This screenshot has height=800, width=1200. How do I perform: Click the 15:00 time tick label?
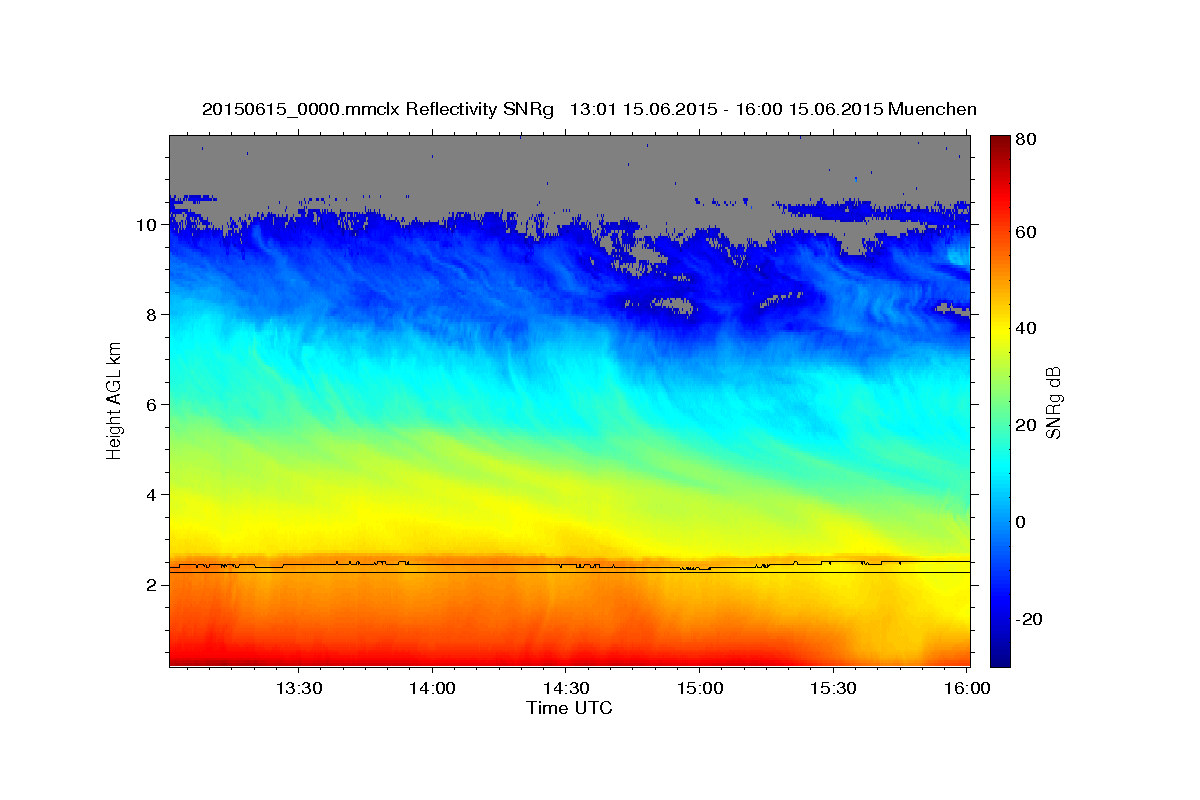tap(699, 689)
